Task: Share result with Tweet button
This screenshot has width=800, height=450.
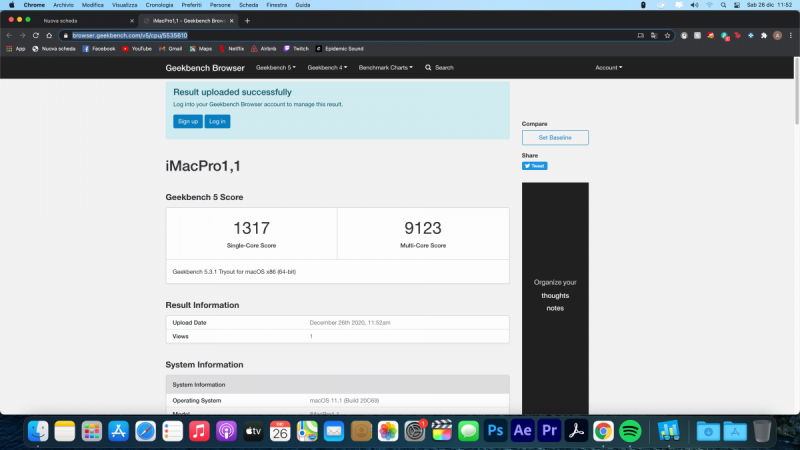Action: [534, 166]
